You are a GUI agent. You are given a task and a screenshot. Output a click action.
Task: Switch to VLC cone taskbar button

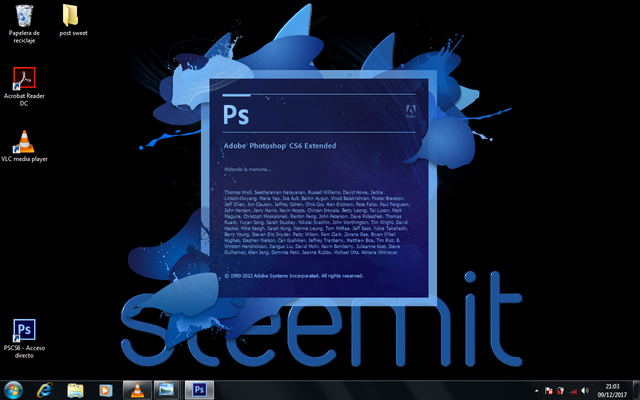click(137, 390)
